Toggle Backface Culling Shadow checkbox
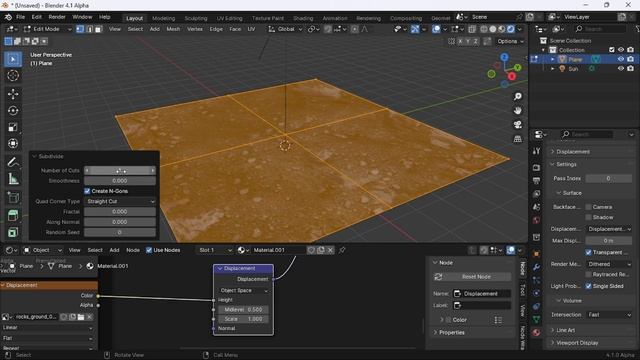640x360 pixels. coord(589,217)
